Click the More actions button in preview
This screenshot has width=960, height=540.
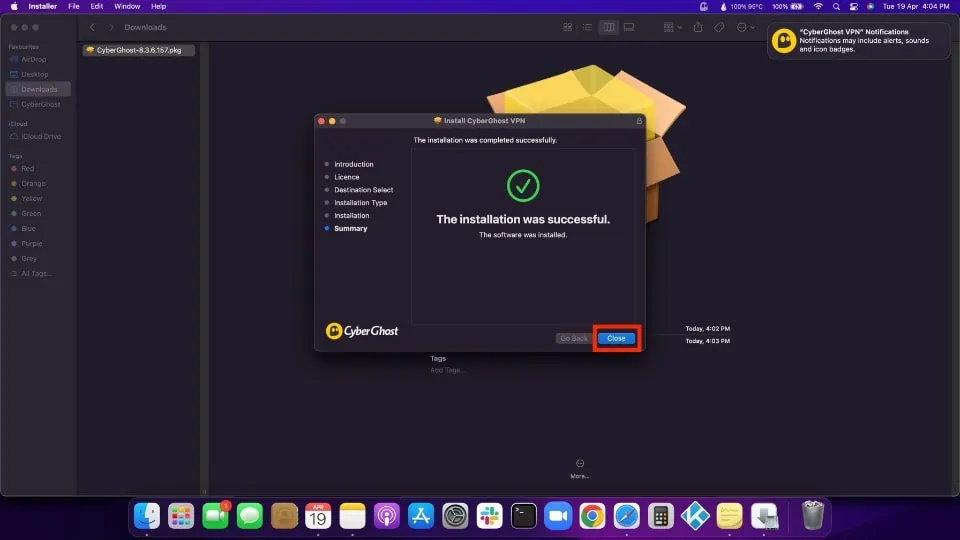(x=579, y=468)
